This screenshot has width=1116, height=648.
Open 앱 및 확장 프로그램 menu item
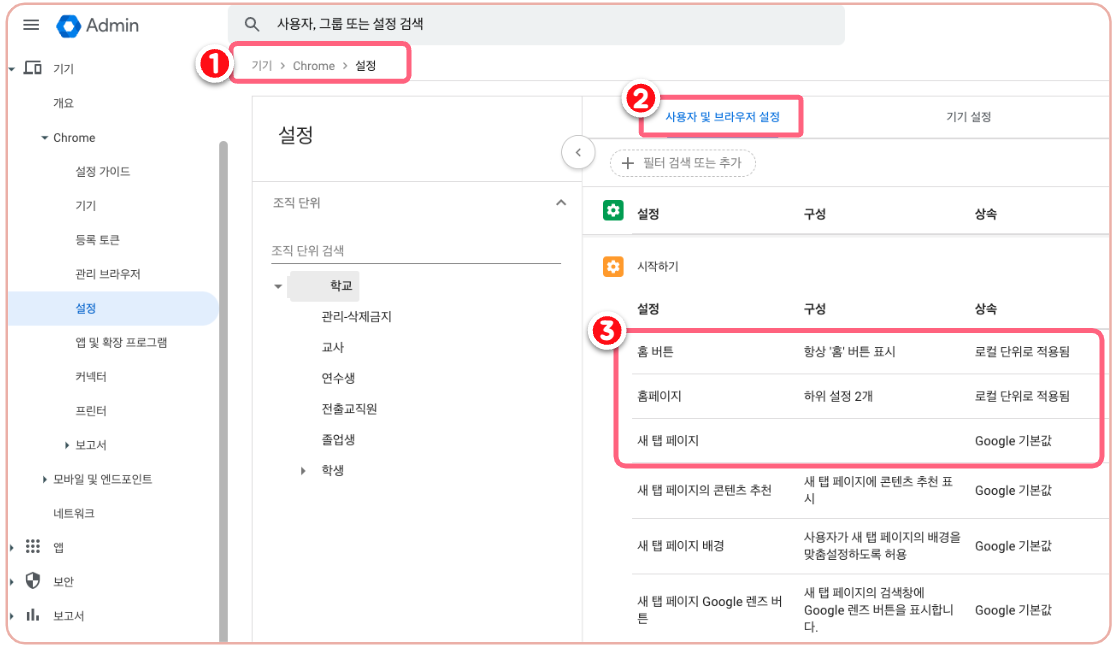point(121,343)
